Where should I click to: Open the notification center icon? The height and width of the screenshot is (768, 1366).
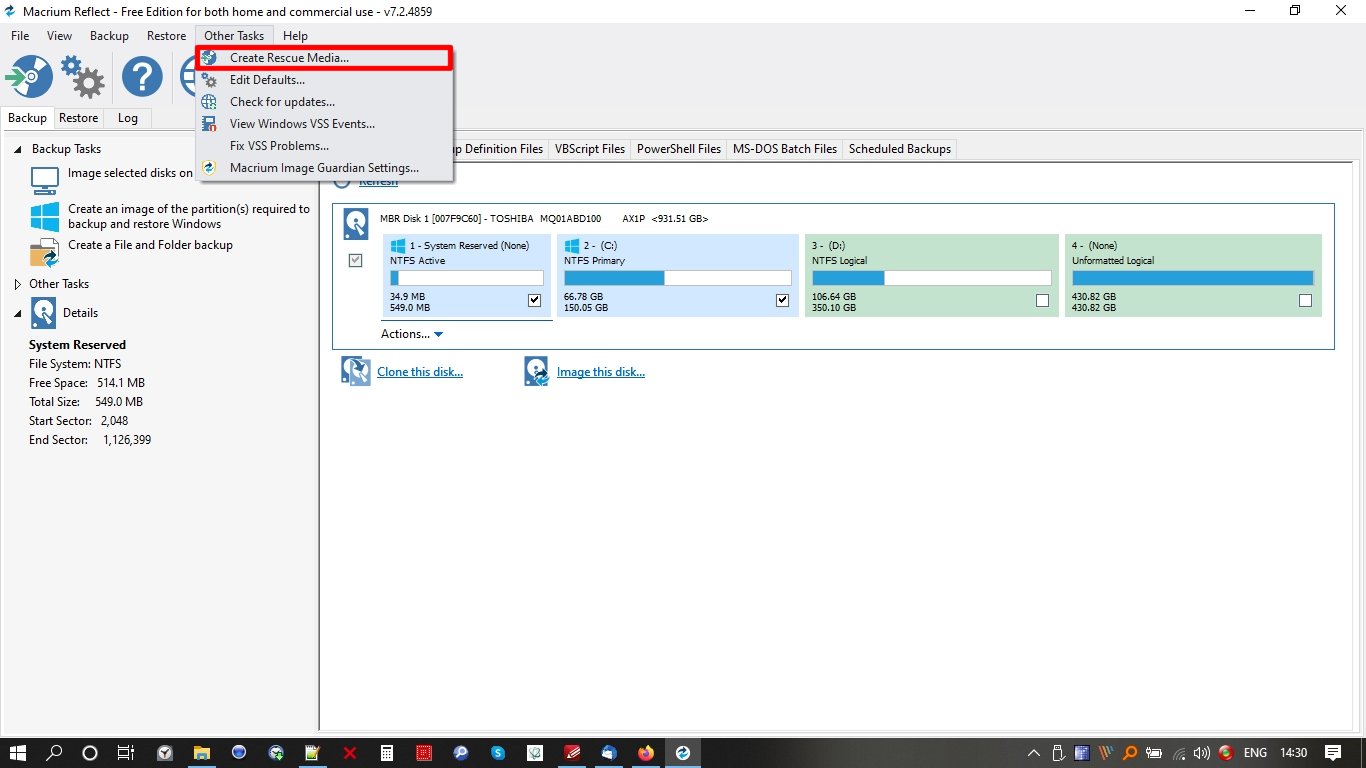coord(1333,752)
